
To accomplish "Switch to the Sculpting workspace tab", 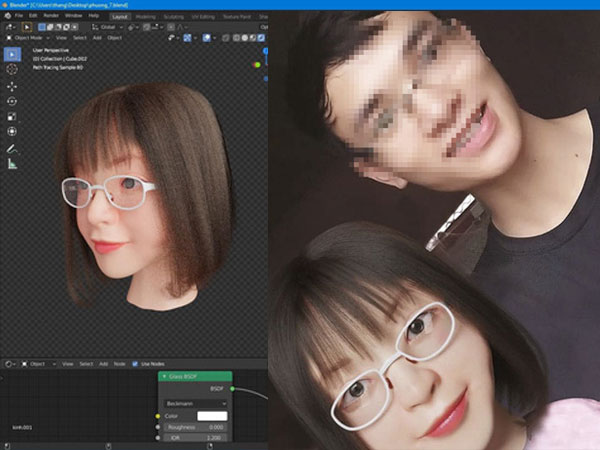I will (x=173, y=17).
